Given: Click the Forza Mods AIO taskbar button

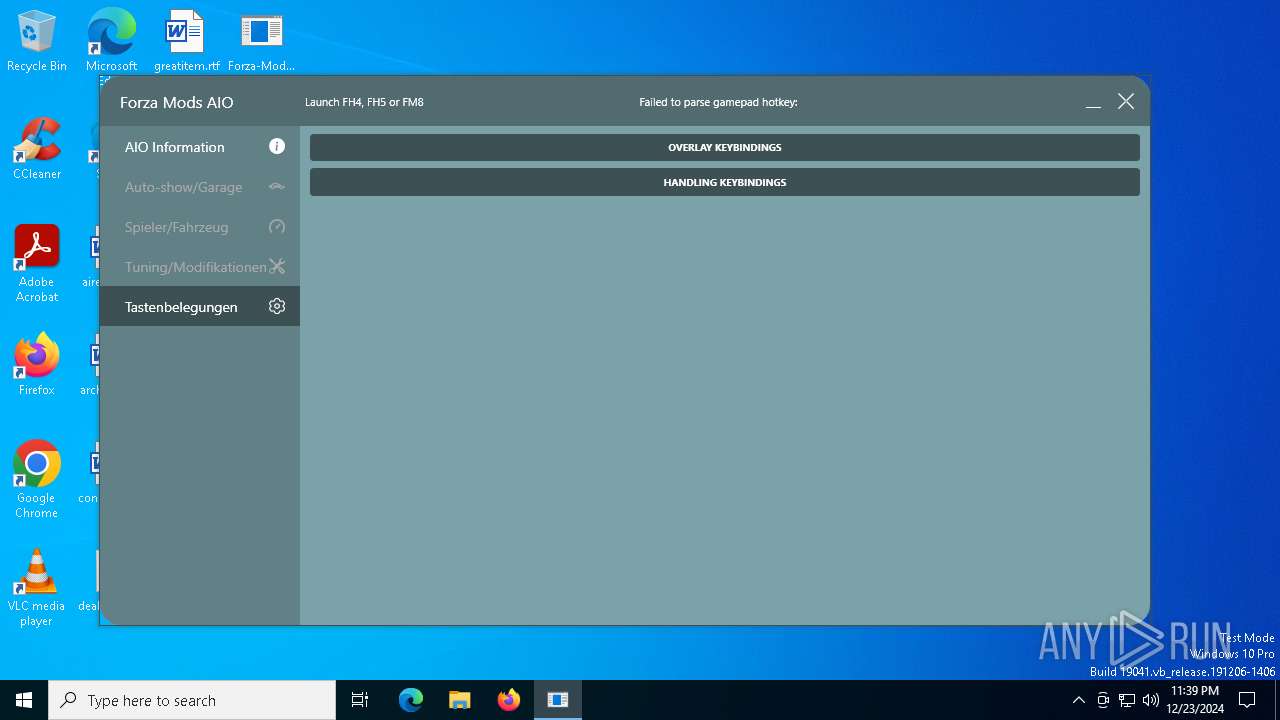Looking at the screenshot, I should coord(558,700).
